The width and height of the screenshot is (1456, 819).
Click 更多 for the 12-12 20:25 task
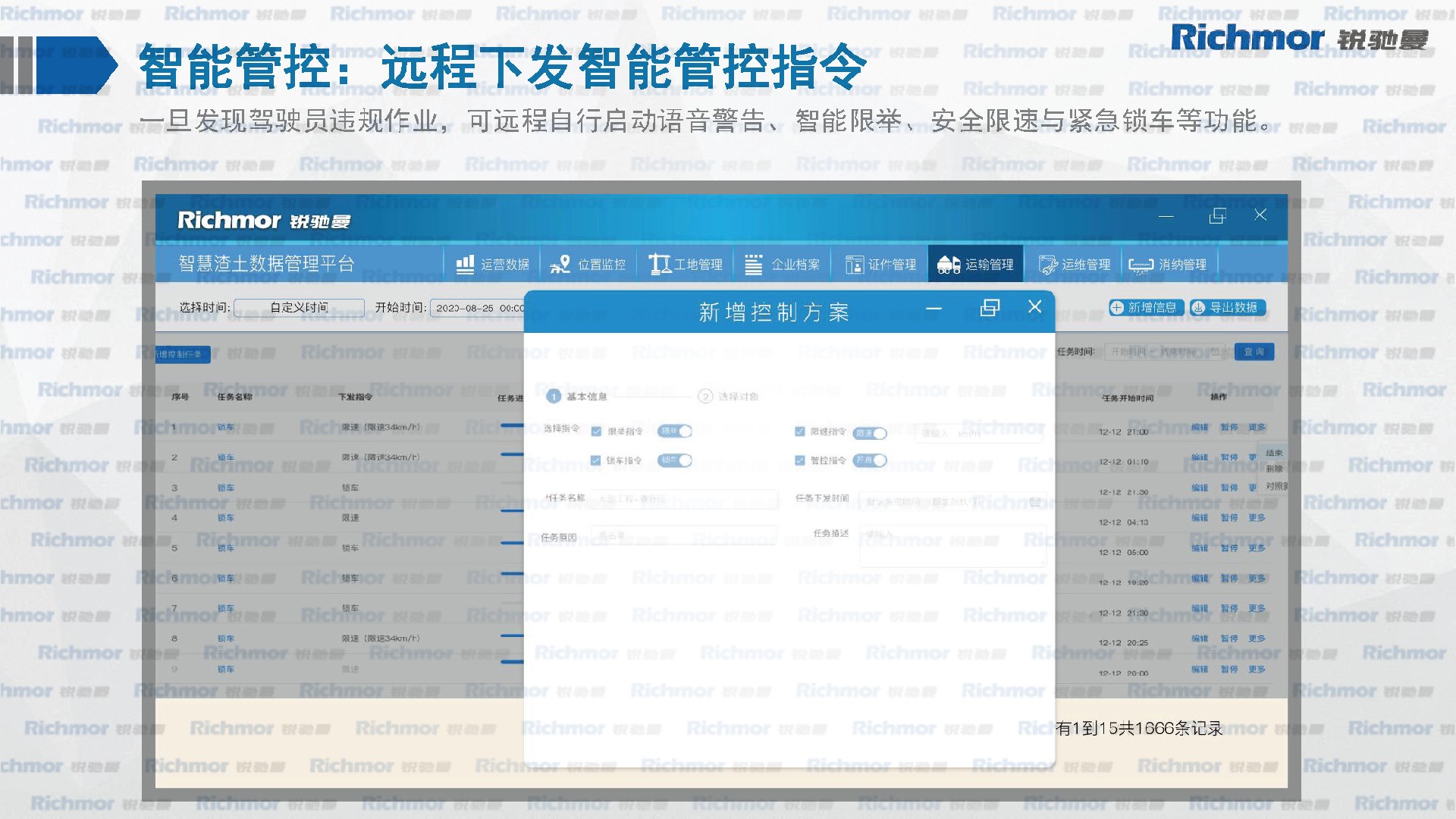(1257, 639)
